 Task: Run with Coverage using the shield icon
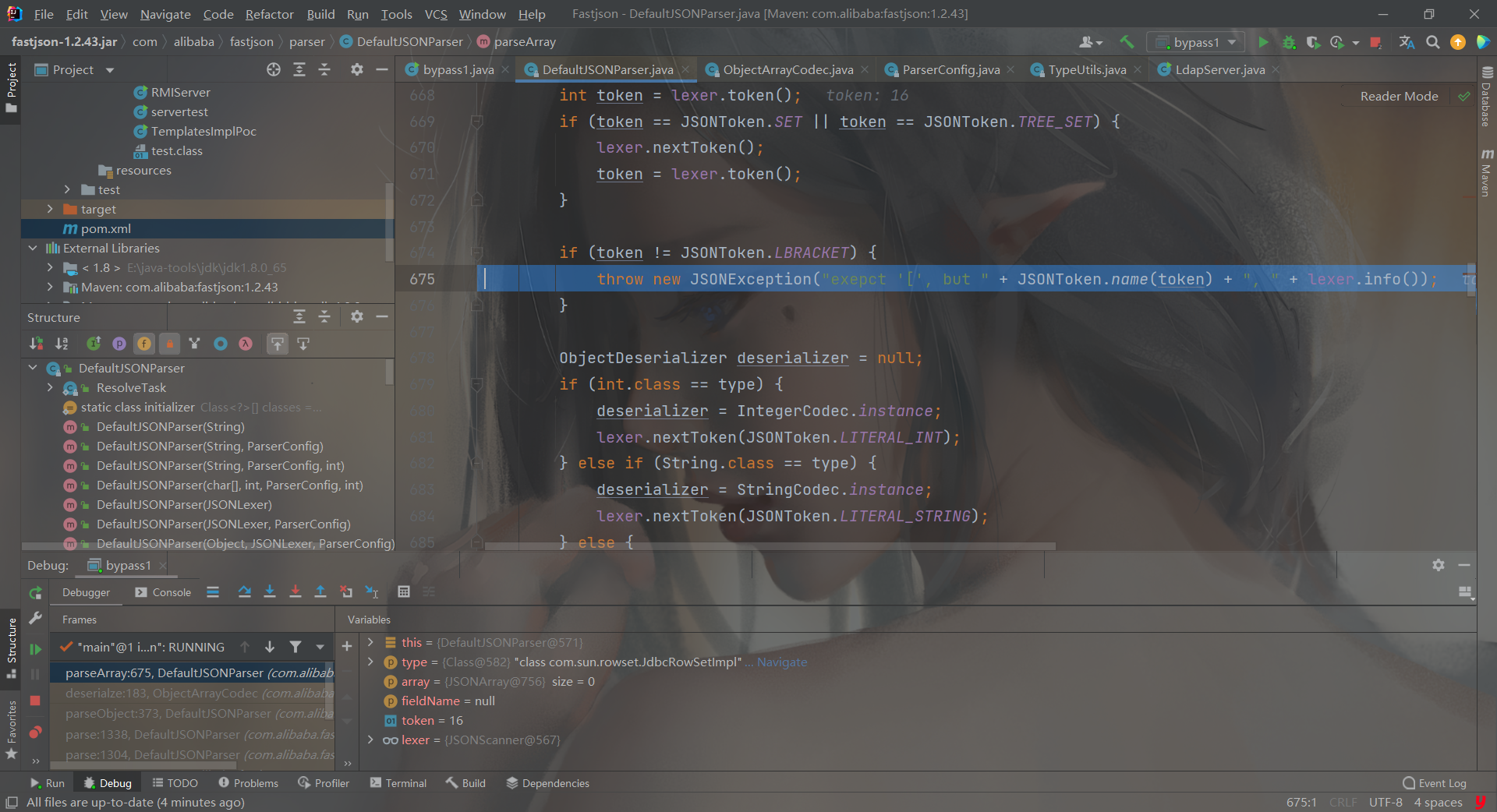1313,42
